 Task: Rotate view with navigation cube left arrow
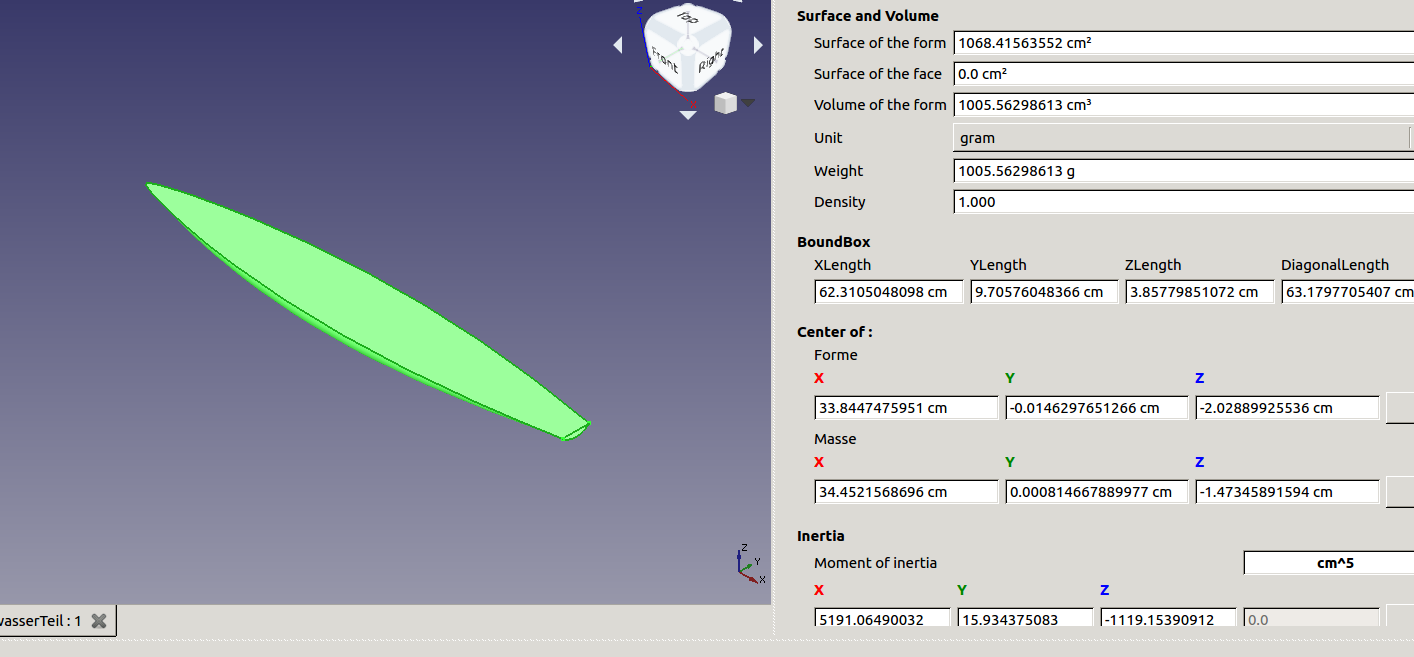point(617,45)
